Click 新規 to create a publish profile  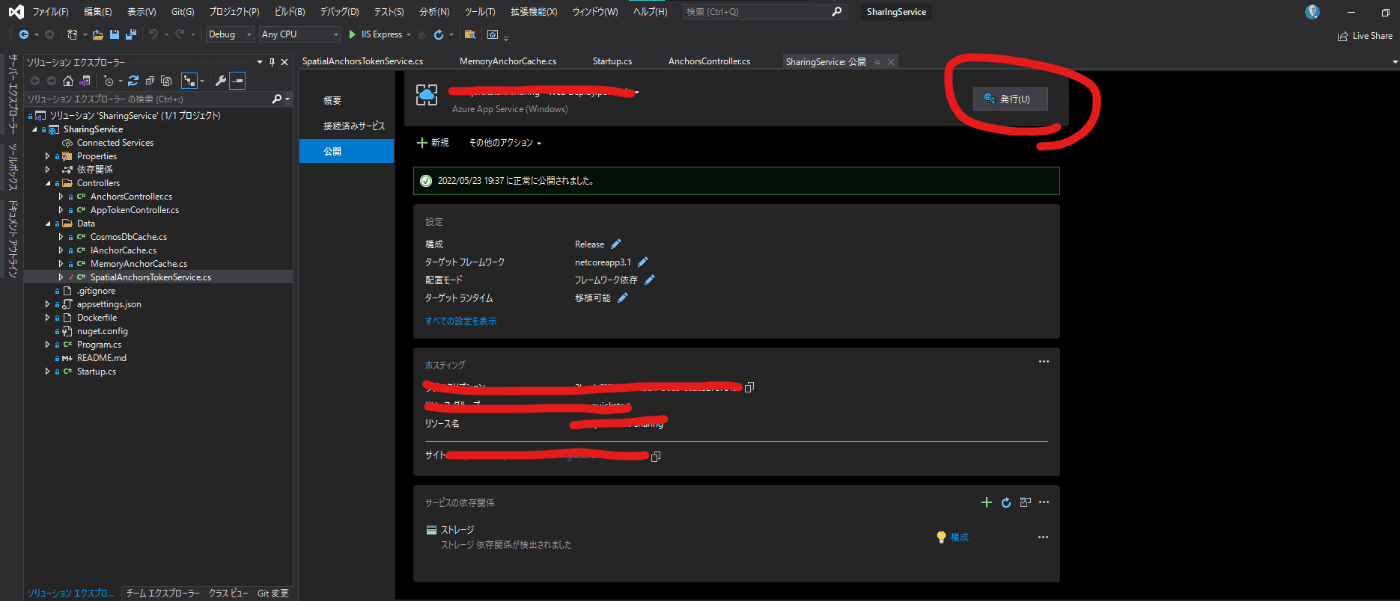(x=433, y=143)
